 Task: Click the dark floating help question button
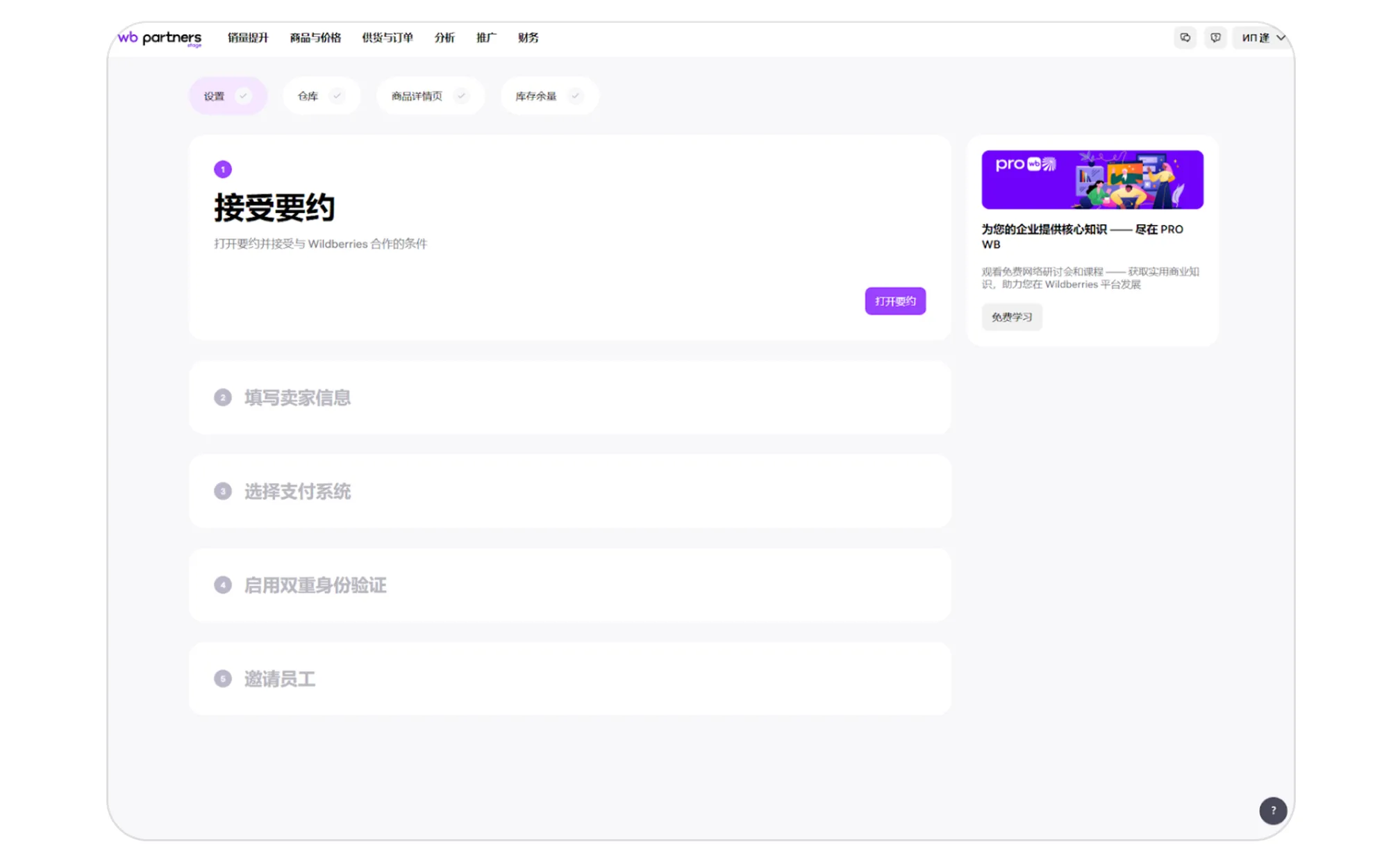tap(1272, 810)
